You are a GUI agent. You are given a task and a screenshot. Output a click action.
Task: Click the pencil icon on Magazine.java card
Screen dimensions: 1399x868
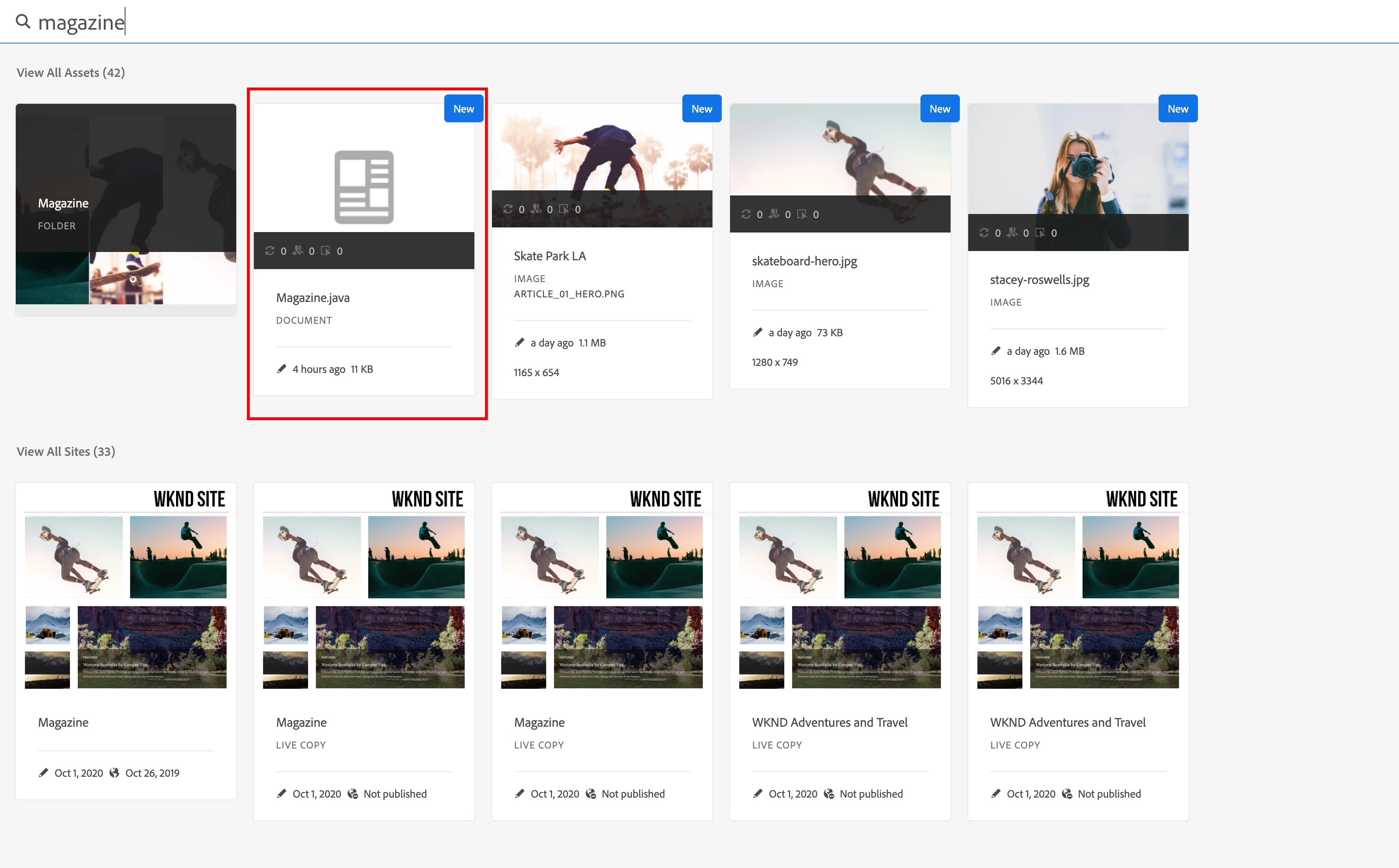281,369
